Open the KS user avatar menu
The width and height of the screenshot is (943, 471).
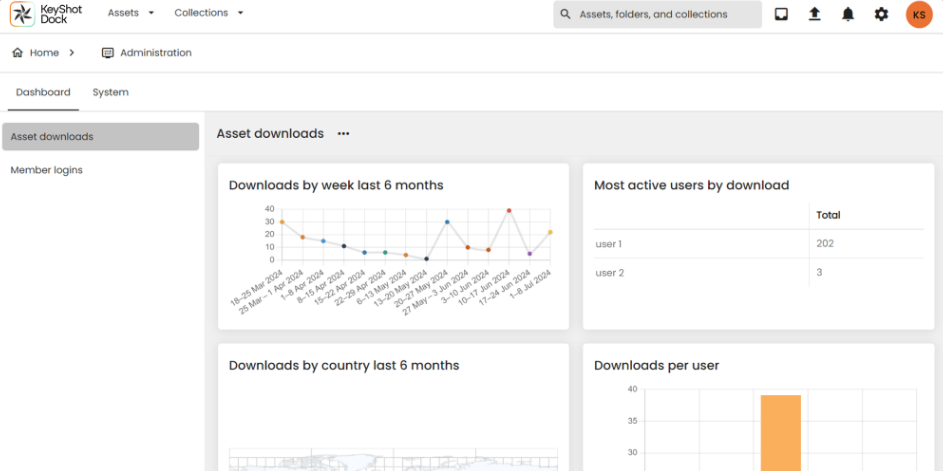click(918, 15)
